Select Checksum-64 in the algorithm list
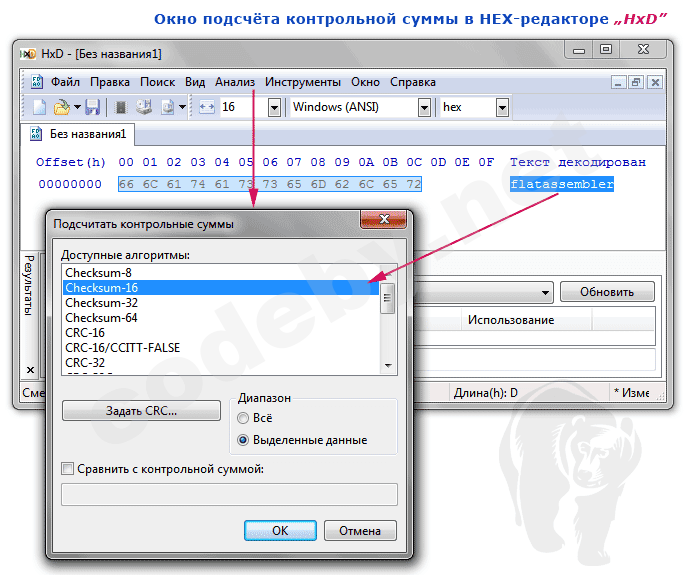This screenshot has width=689, height=575. tap(221, 318)
